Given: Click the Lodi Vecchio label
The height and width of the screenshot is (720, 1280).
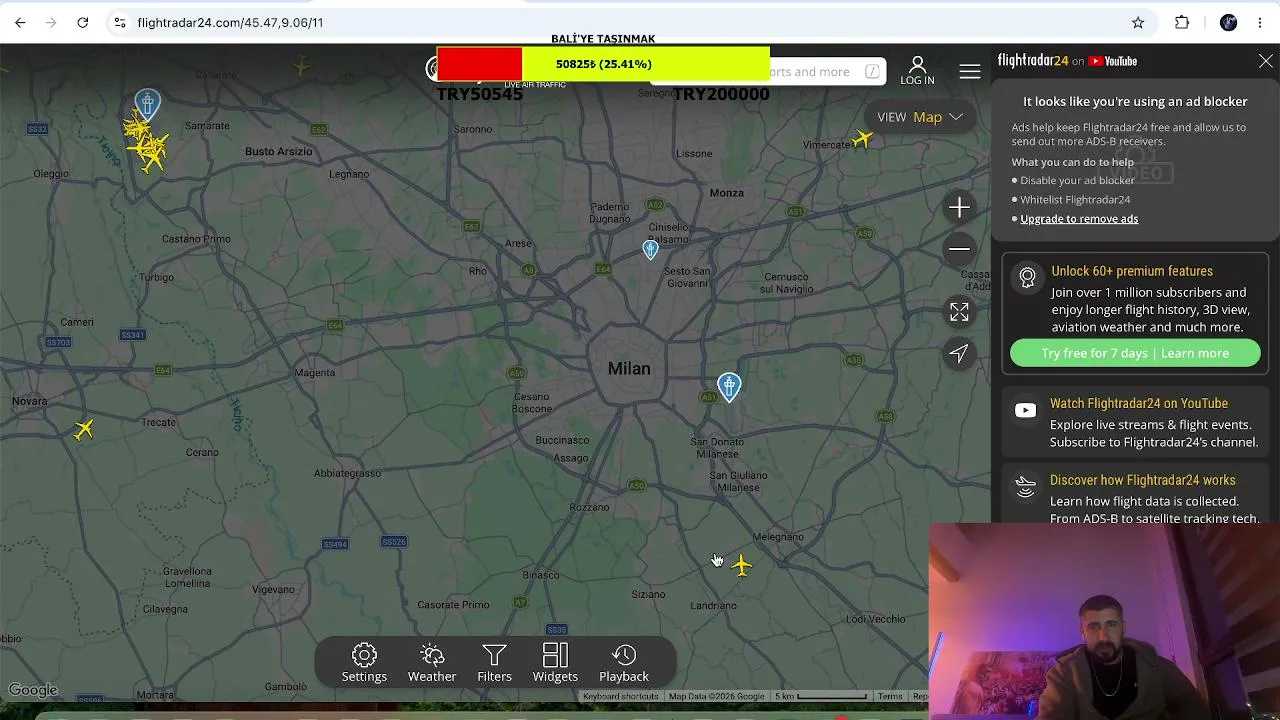Looking at the screenshot, I should coord(875,619).
